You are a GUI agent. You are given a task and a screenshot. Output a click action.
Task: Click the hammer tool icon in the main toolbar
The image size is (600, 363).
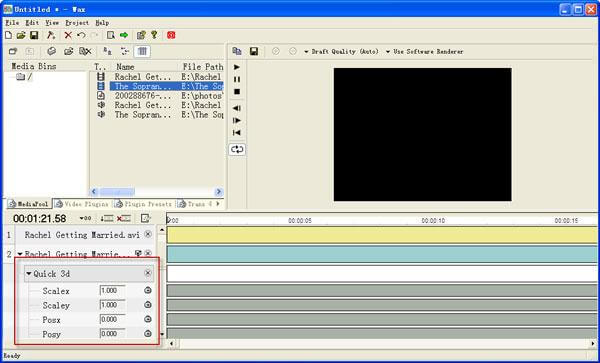51,35
